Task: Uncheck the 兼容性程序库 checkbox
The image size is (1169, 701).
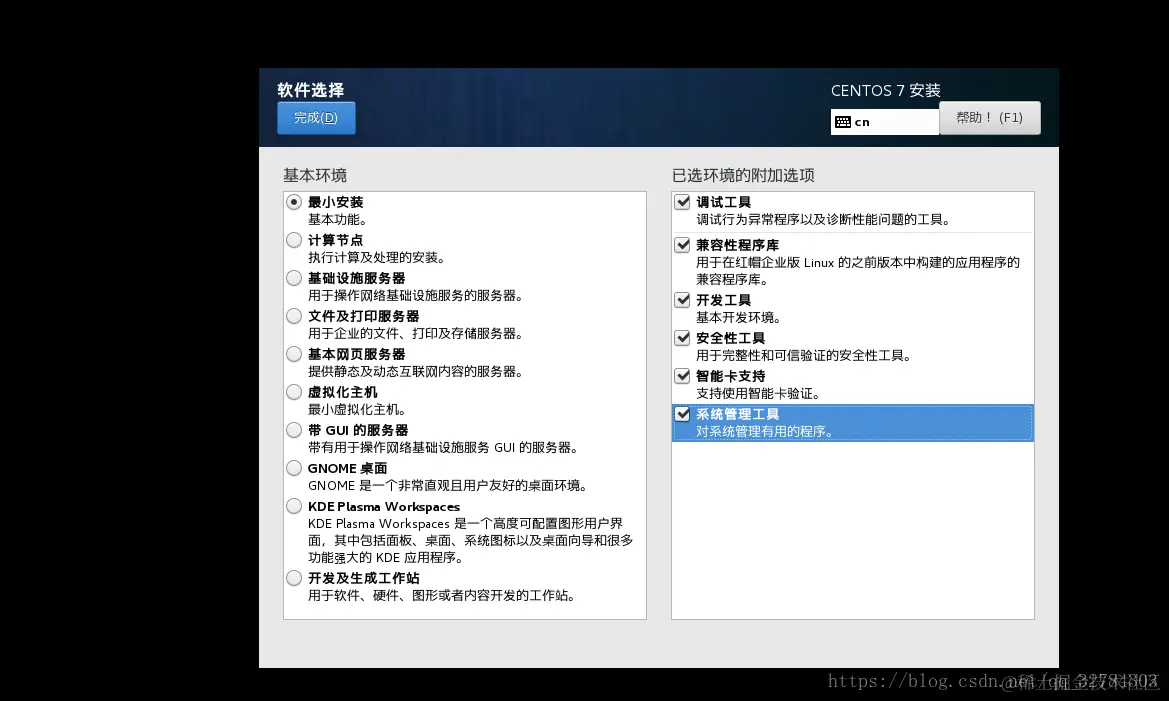Action: (682, 245)
